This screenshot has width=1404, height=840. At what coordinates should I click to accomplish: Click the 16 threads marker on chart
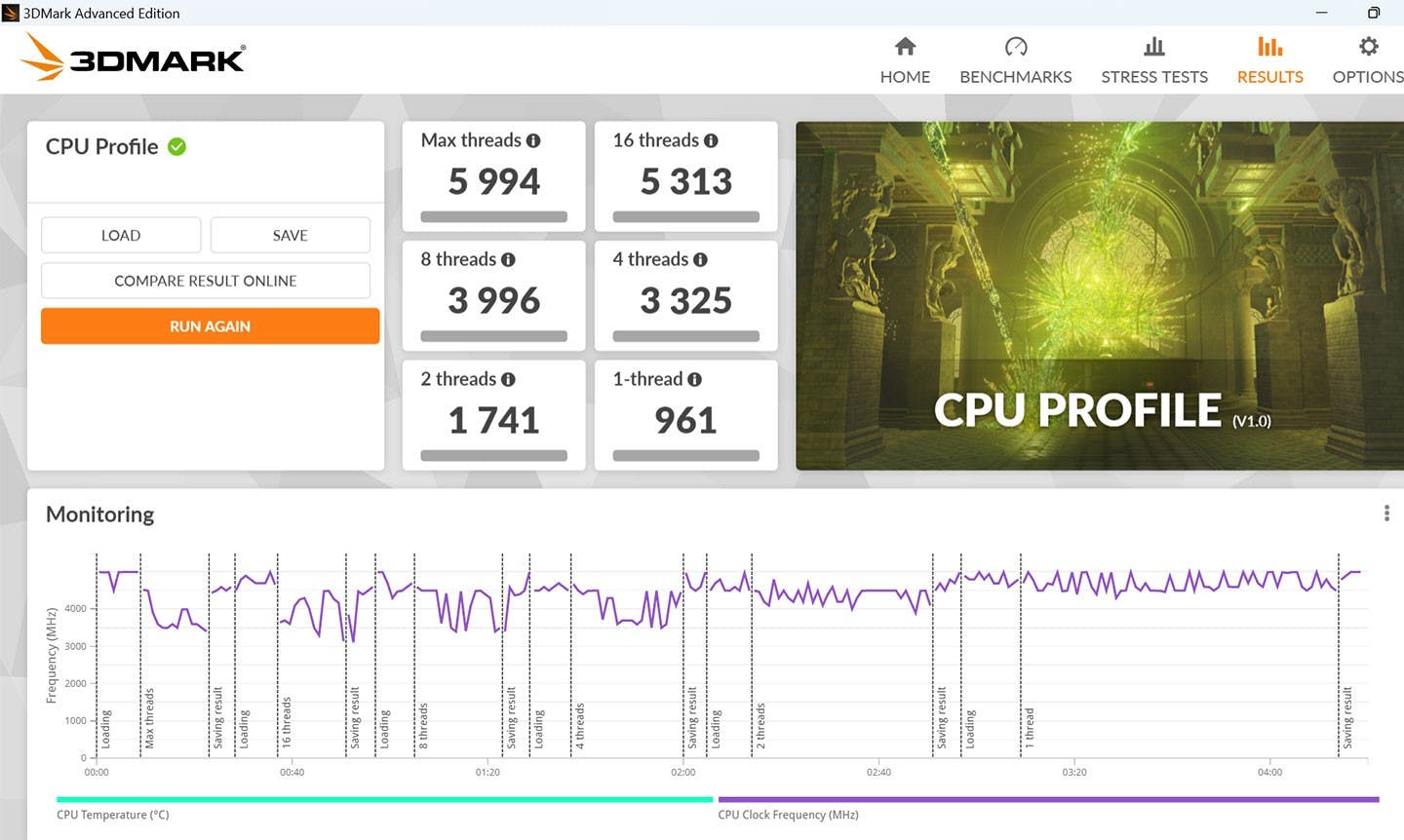click(287, 721)
